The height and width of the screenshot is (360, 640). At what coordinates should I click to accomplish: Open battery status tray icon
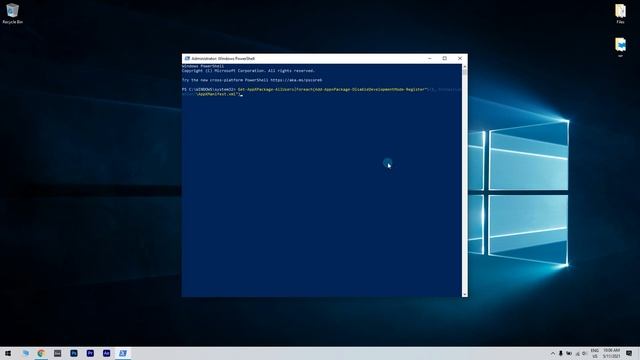[x=569, y=353]
